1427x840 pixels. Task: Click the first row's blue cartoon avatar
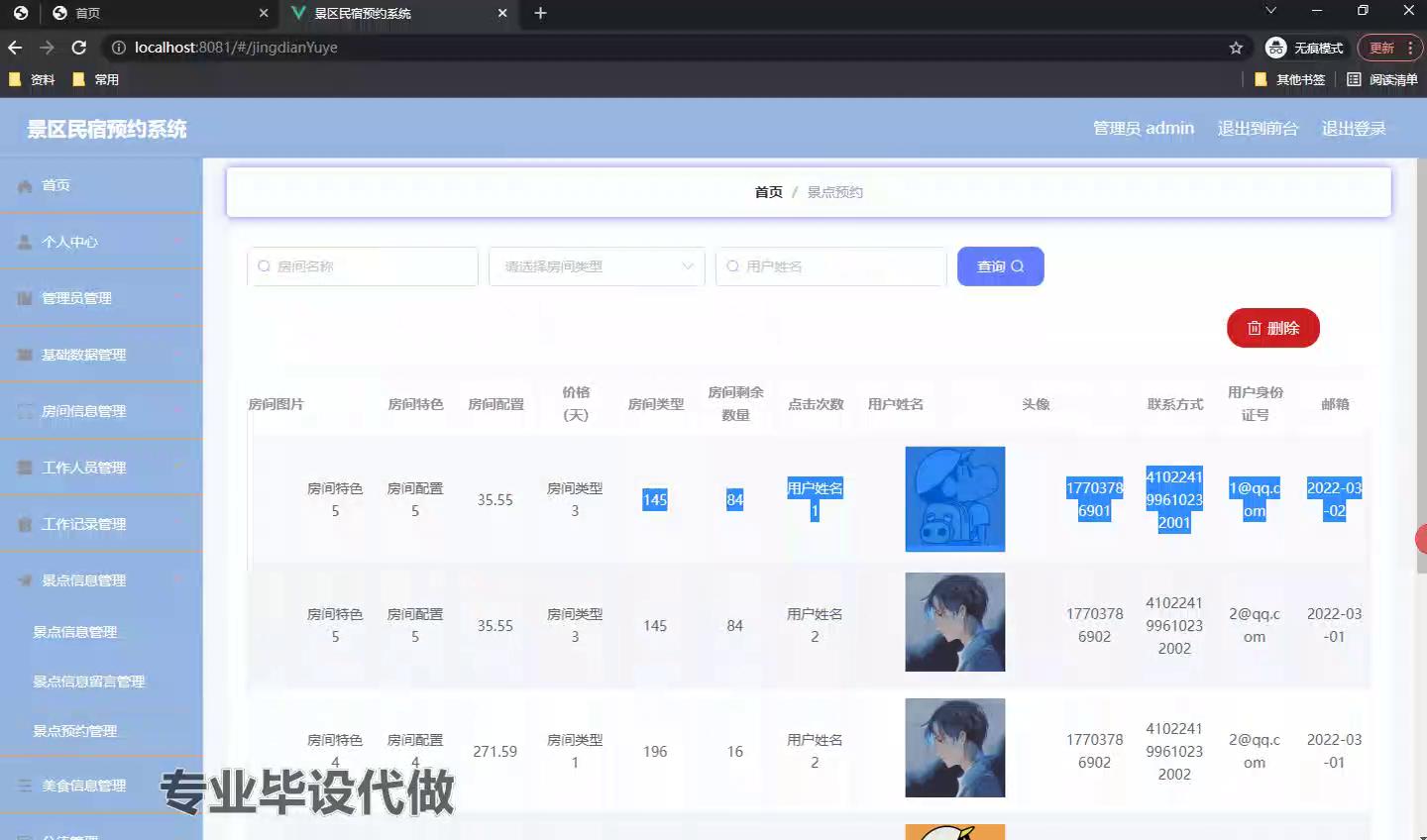pyautogui.click(x=954, y=499)
